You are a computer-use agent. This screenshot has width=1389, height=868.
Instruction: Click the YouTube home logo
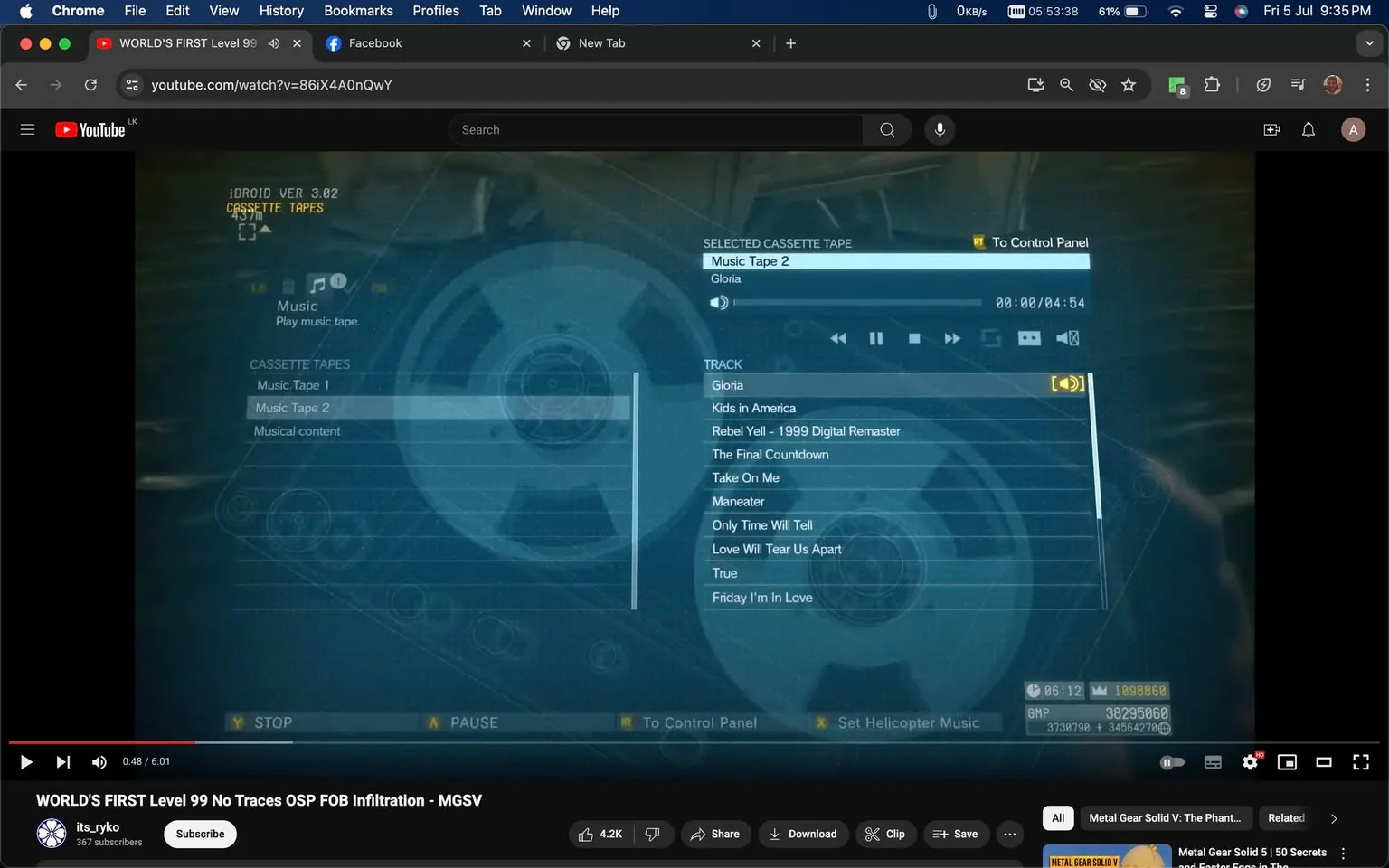point(90,129)
